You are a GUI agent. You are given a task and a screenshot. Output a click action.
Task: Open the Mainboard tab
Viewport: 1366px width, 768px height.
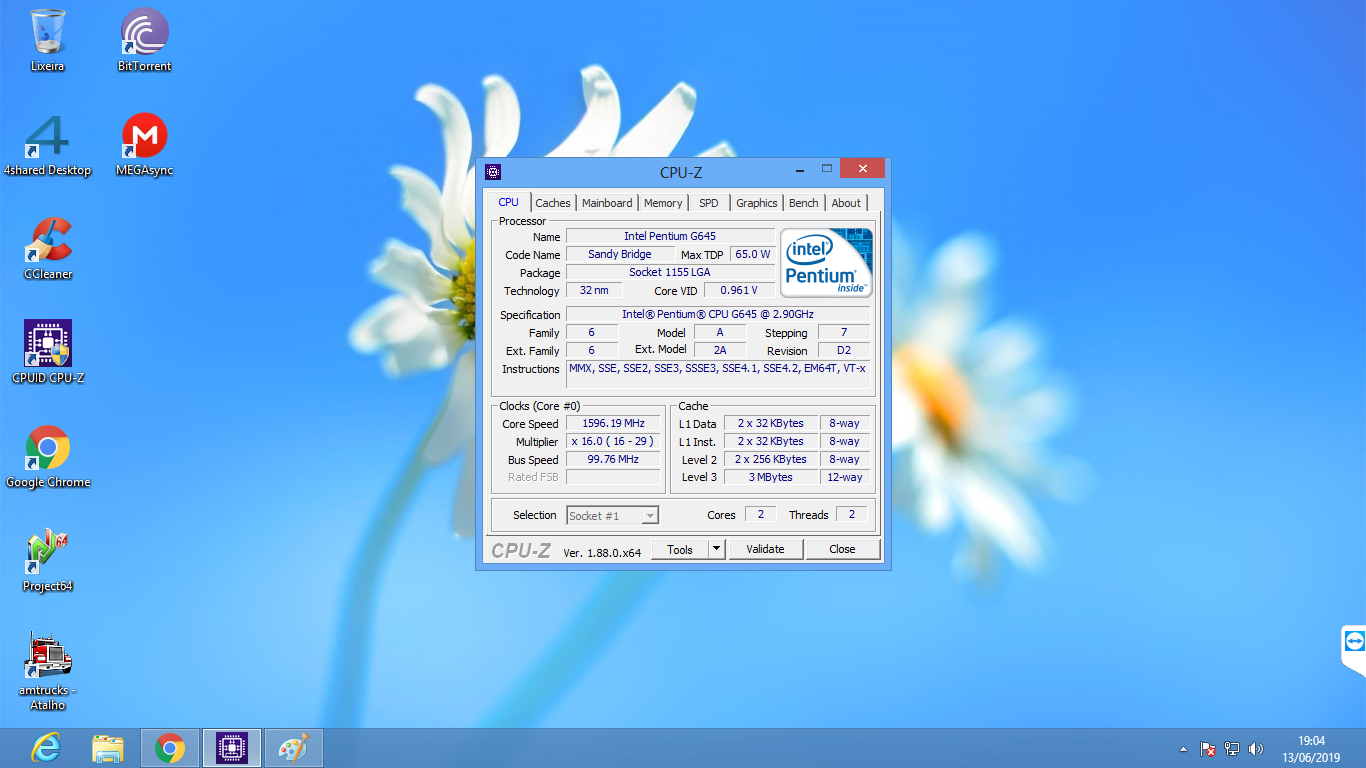pos(607,203)
